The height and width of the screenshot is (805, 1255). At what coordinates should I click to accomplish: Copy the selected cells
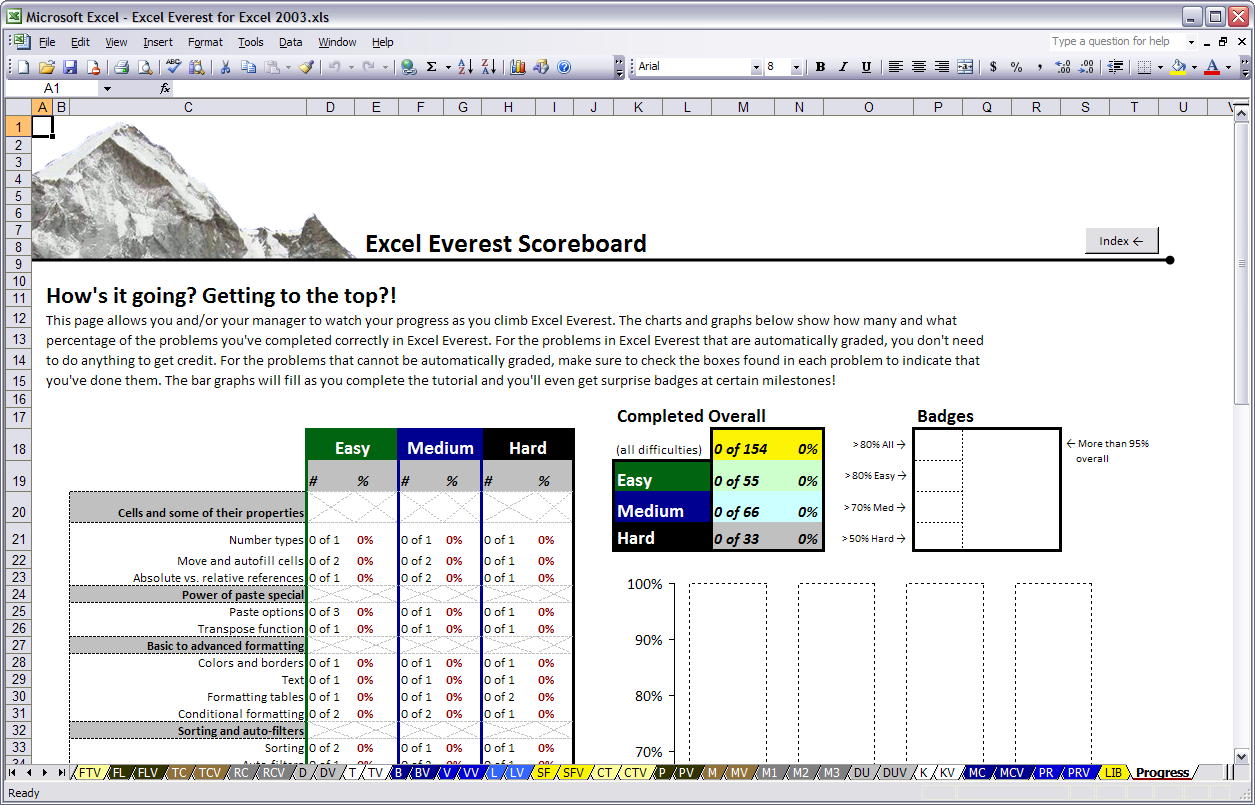(248, 67)
